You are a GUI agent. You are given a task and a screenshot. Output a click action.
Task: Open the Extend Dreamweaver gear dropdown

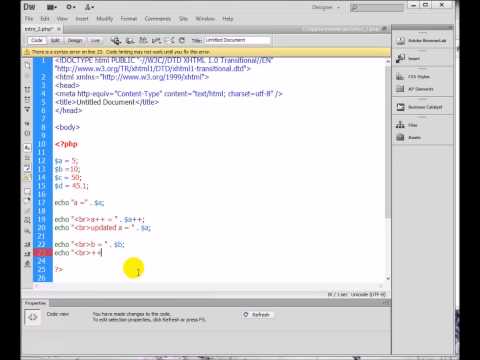(x=71, y=7)
